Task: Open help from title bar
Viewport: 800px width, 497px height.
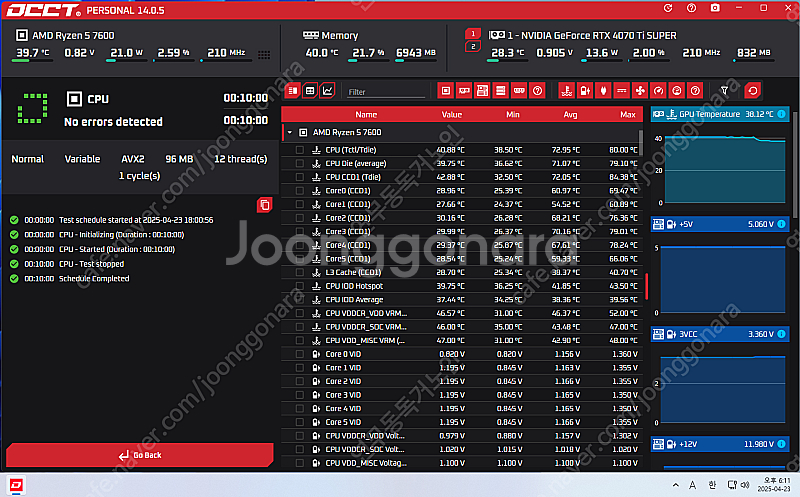Action: (x=691, y=8)
